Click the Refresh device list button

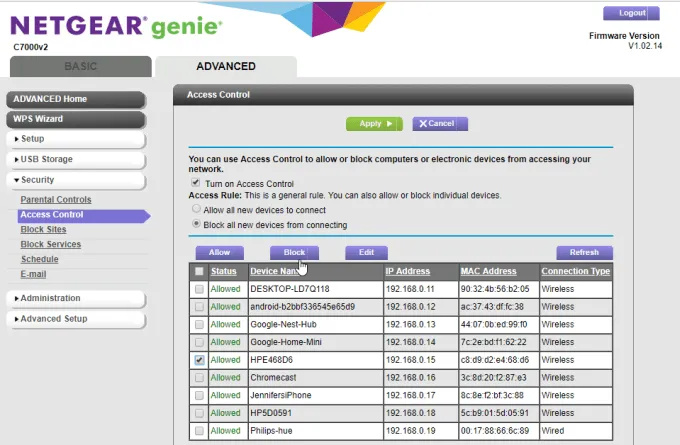coord(584,253)
